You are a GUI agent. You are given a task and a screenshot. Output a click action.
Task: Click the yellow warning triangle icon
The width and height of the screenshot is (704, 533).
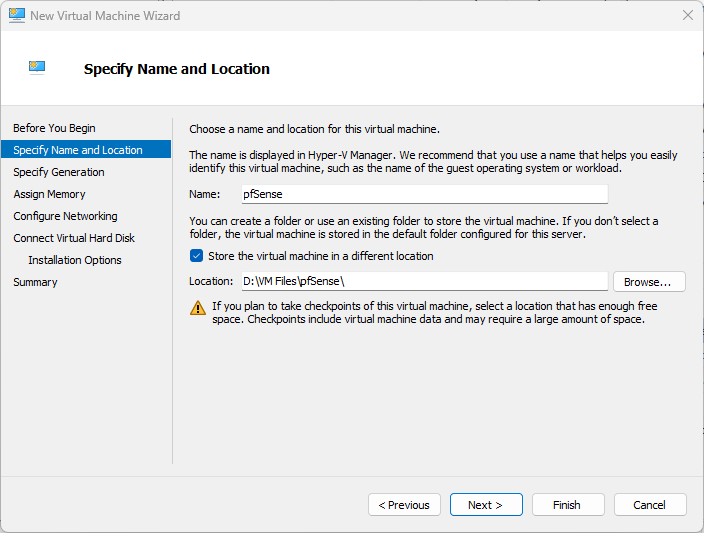click(198, 307)
